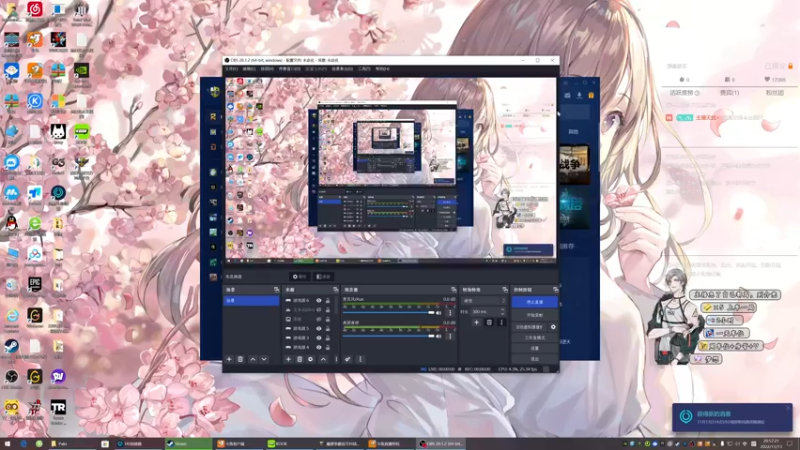Pop out the sources dock icon

tap(335, 289)
